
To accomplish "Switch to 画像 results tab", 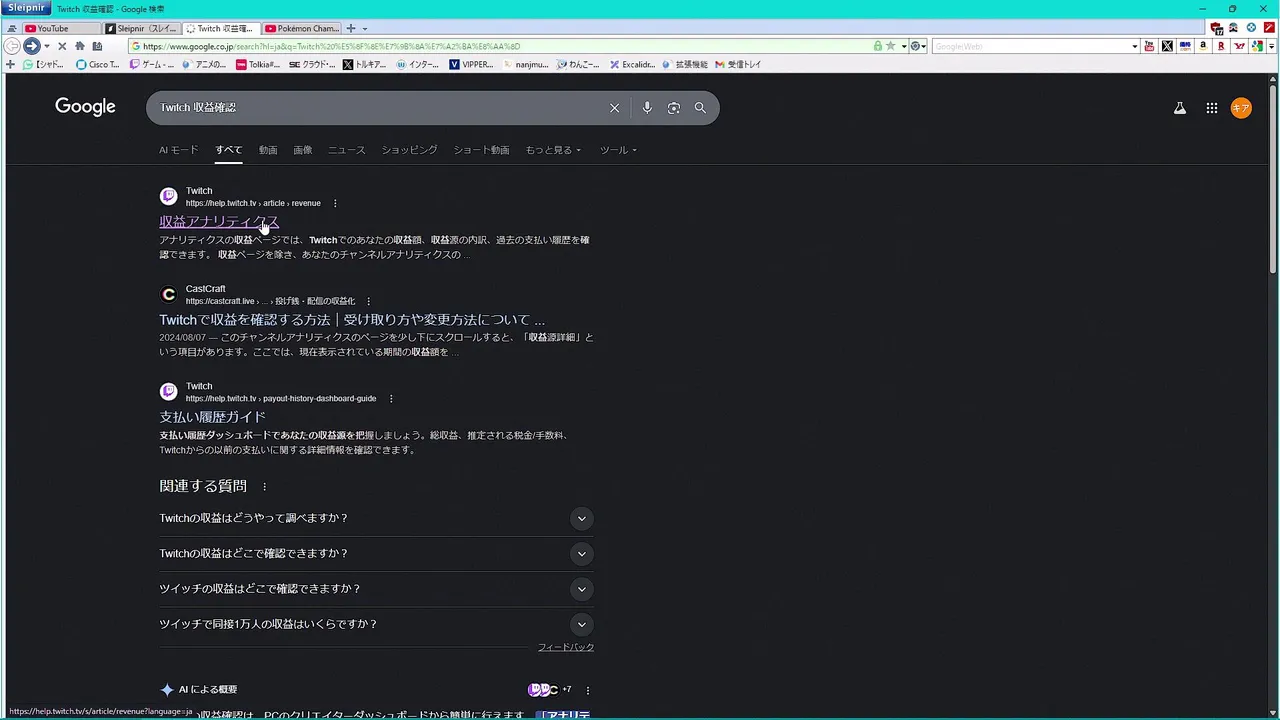I will pos(303,150).
